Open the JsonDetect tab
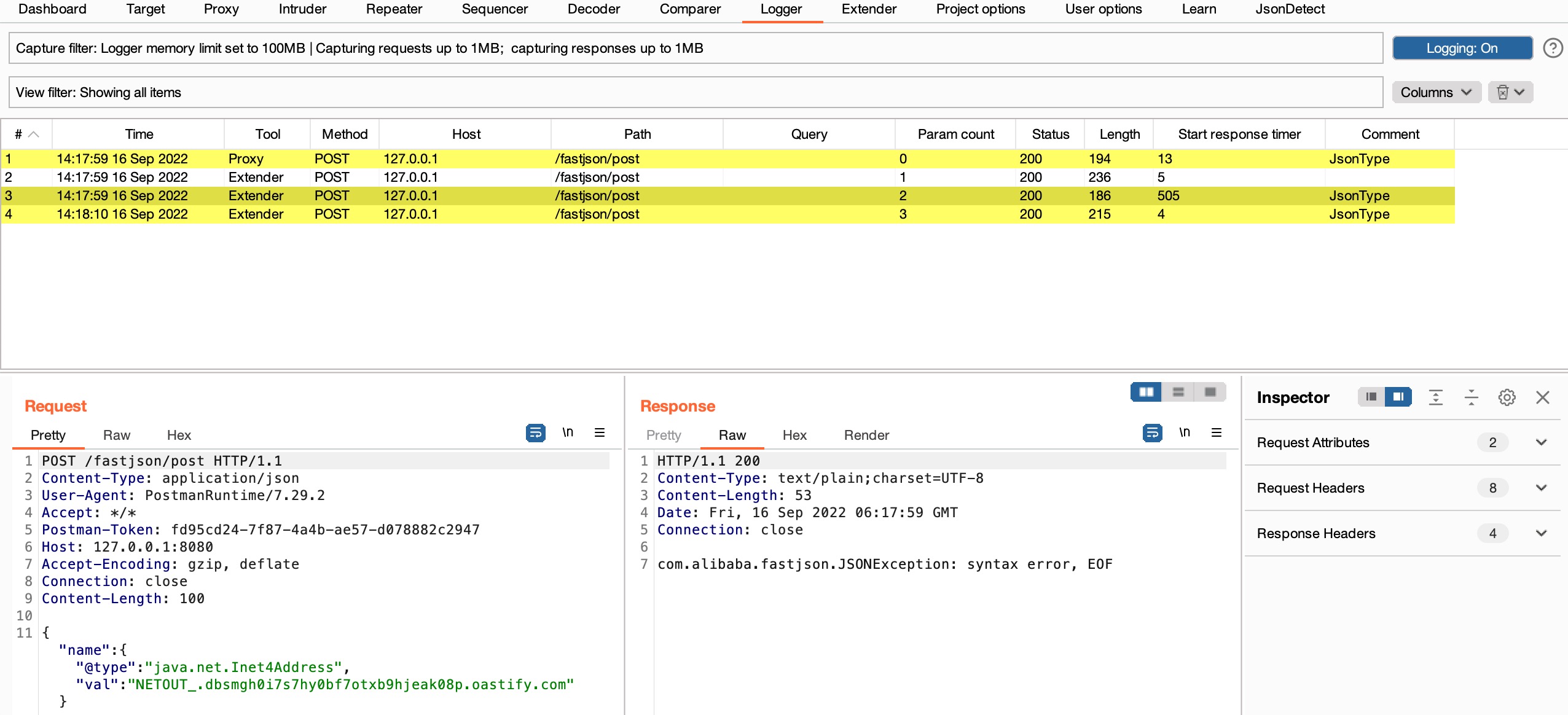The image size is (1568, 715). pyautogui.click(x=1290, y=9)
